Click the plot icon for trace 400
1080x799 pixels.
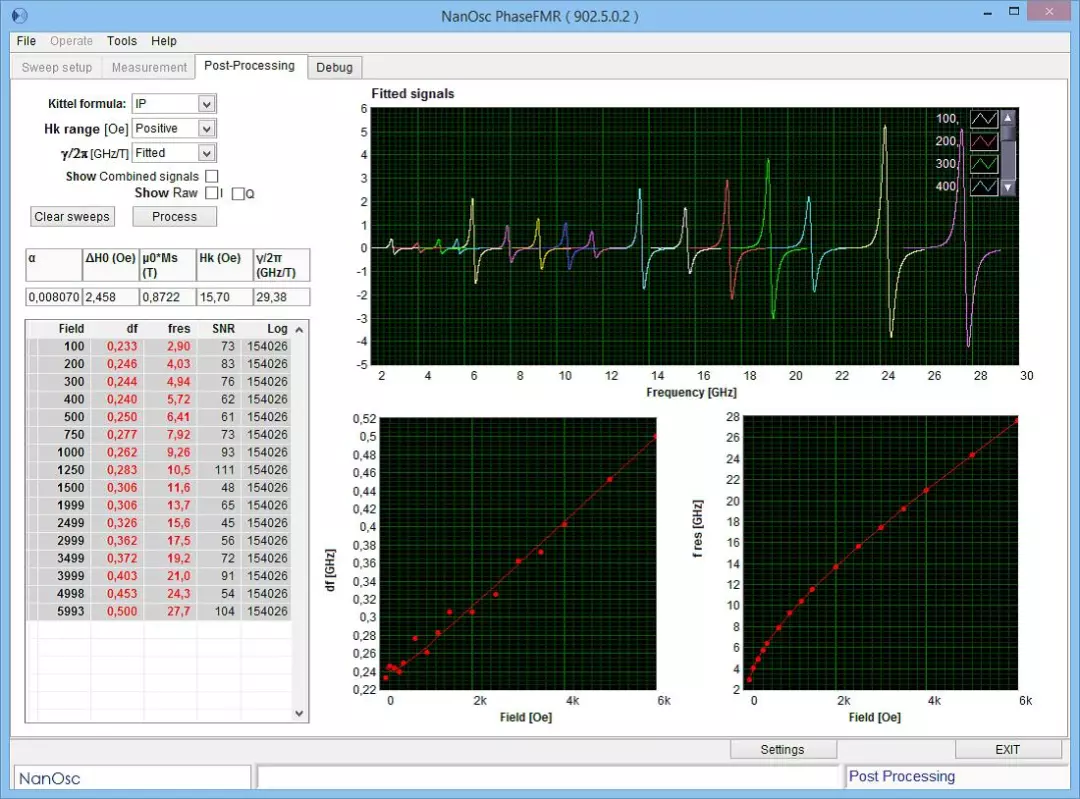(984, 187)
